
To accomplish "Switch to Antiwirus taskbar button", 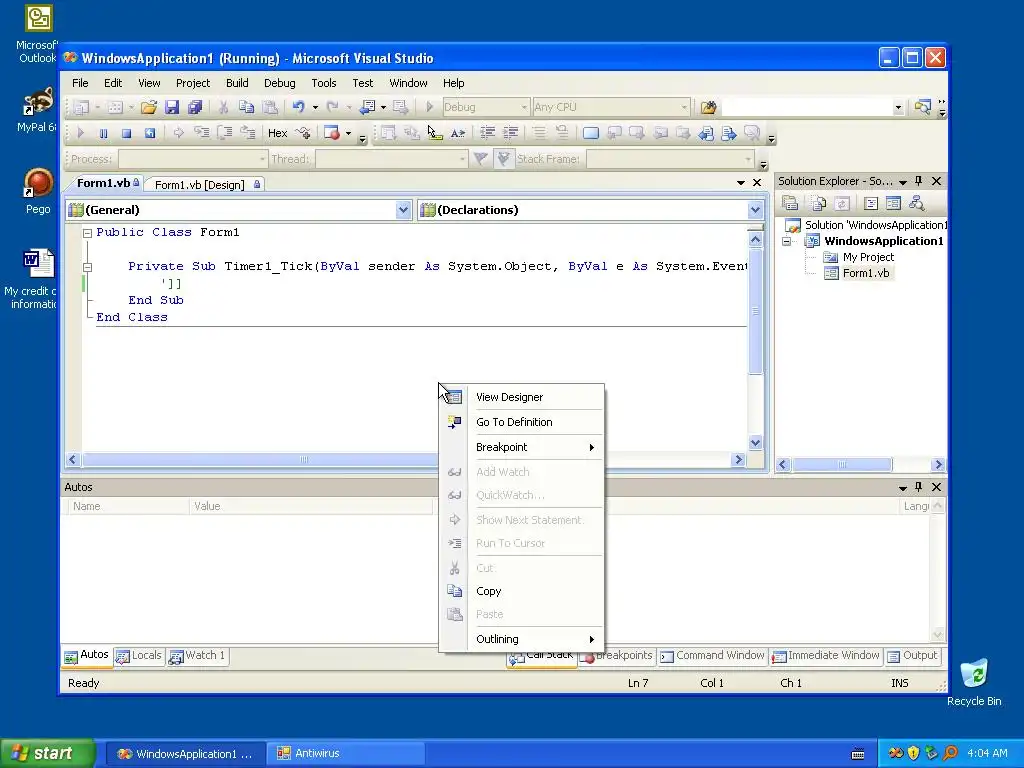I will (x=346, y=754).
